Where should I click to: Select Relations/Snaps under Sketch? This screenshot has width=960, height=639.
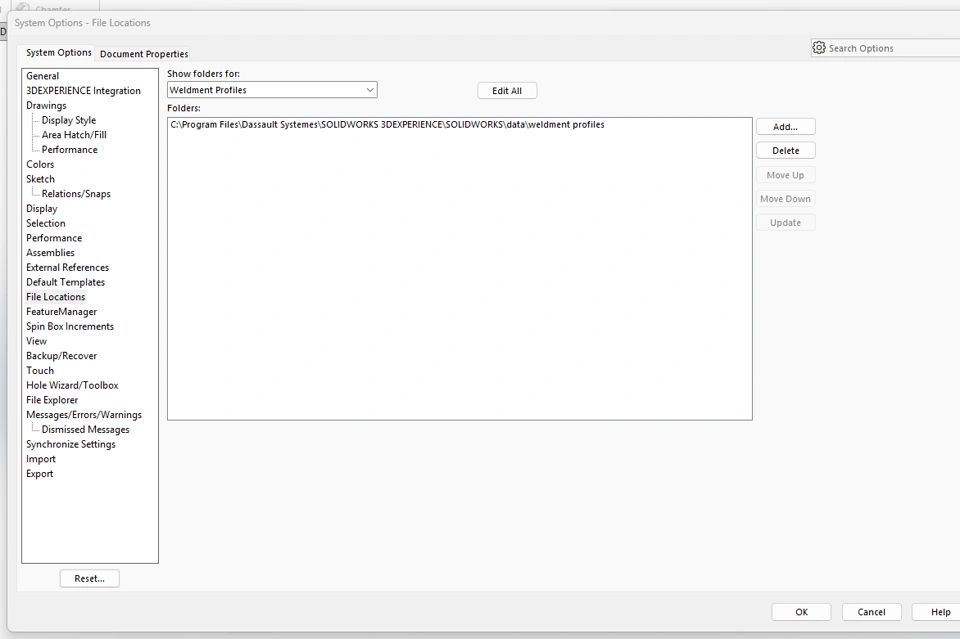tap(76, 193)
